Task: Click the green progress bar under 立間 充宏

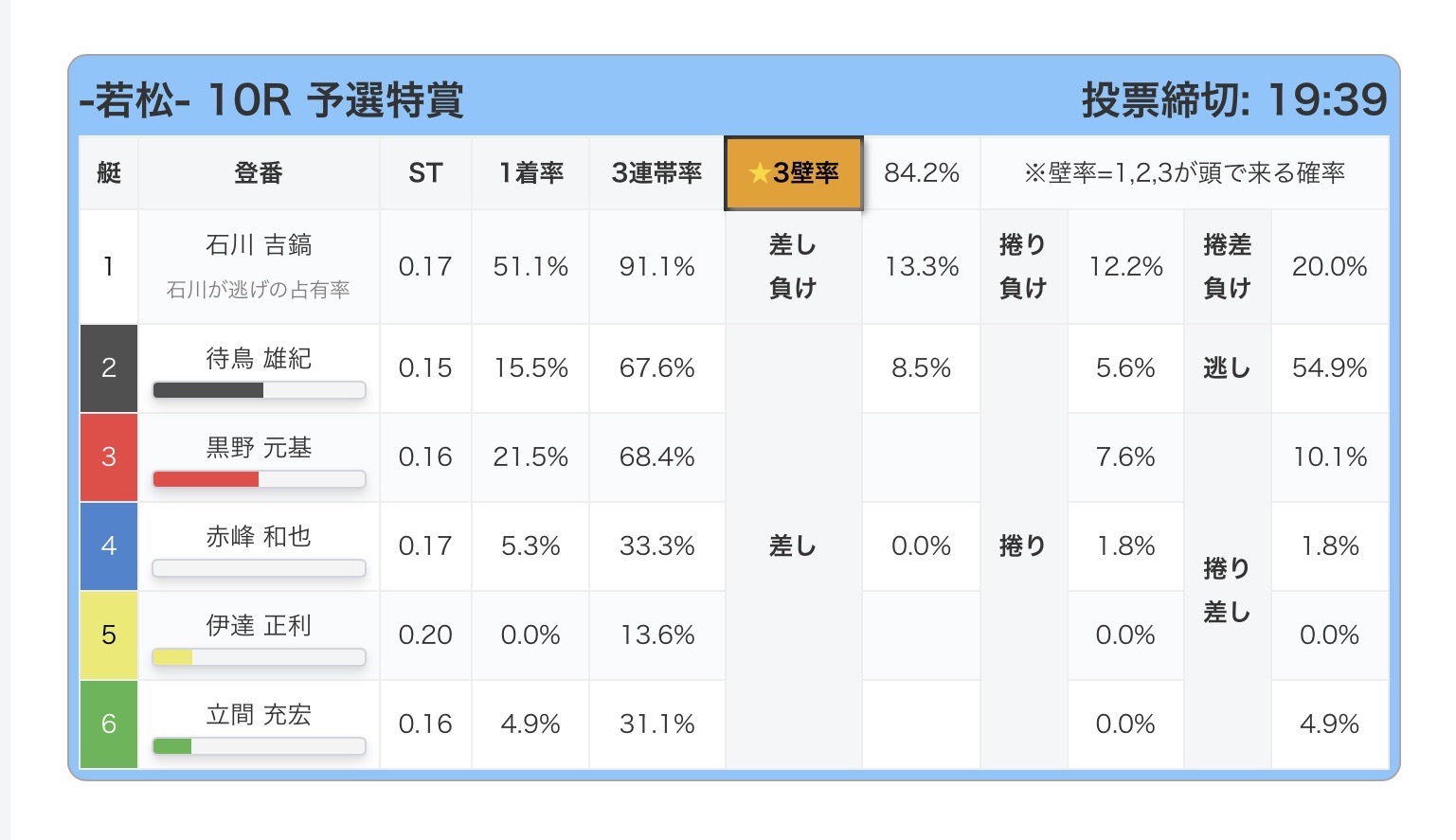Action: 259,746
